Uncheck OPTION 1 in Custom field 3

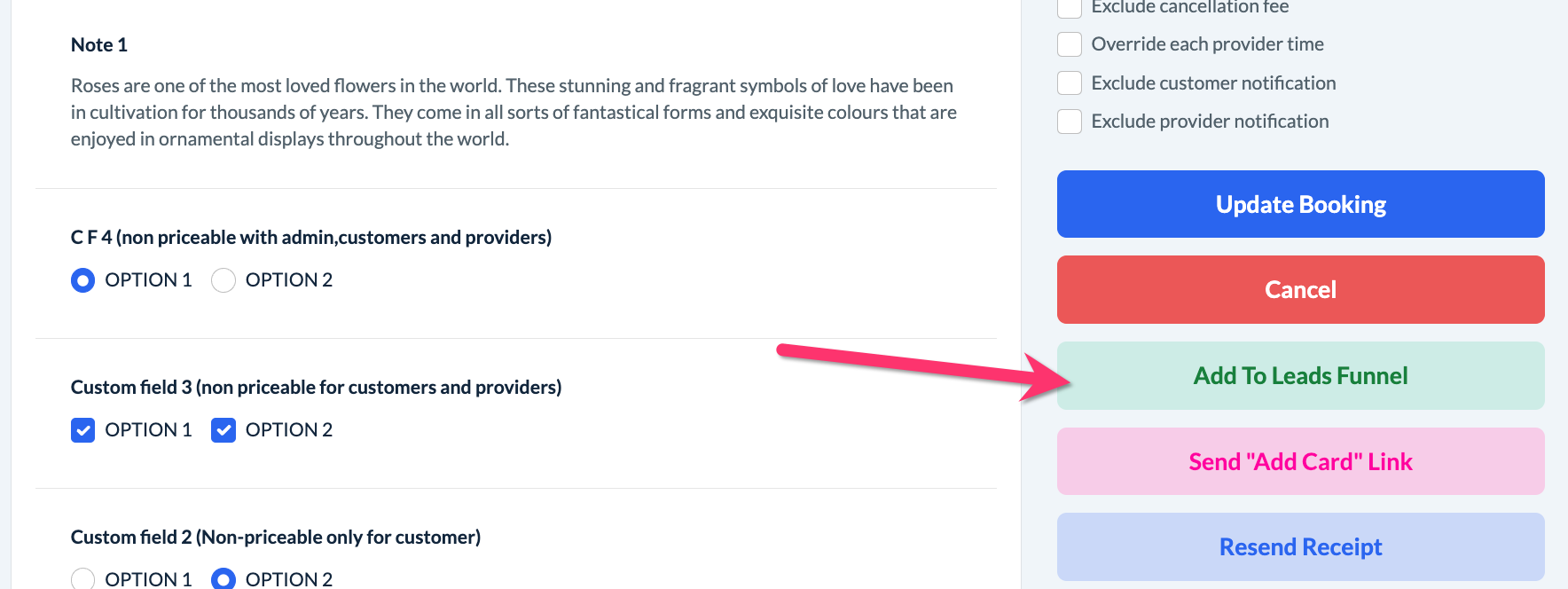click(82, 430)
